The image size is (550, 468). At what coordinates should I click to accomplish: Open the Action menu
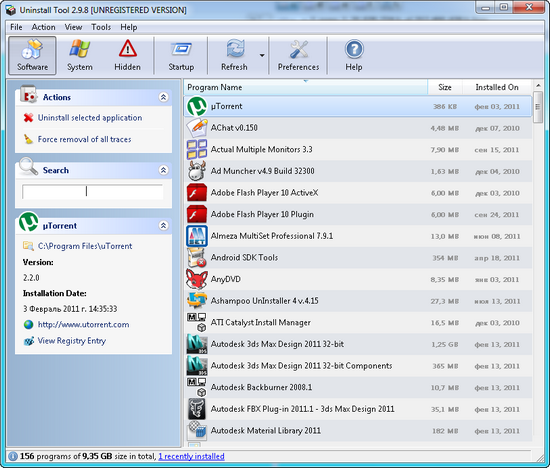point(43,27)
